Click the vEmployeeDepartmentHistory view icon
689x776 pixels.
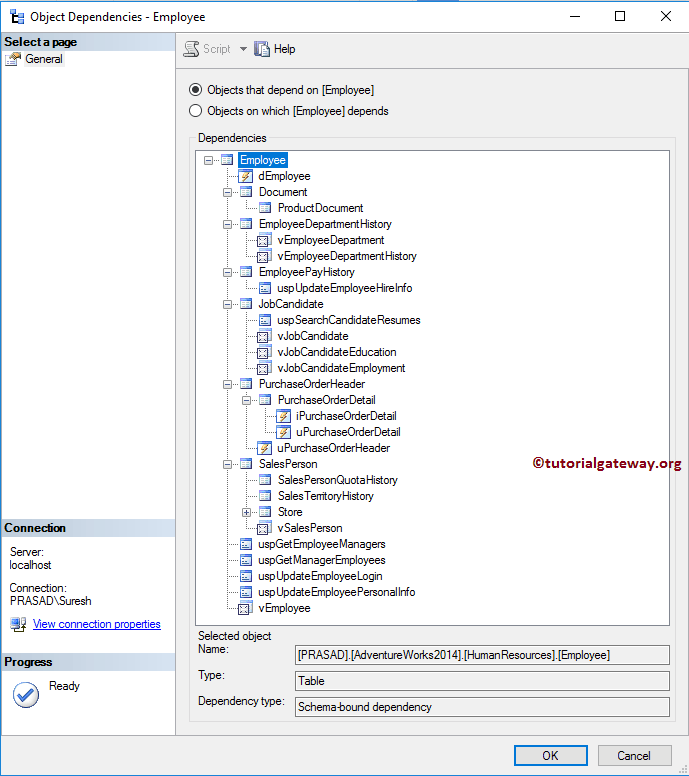[x=264, y=256]
